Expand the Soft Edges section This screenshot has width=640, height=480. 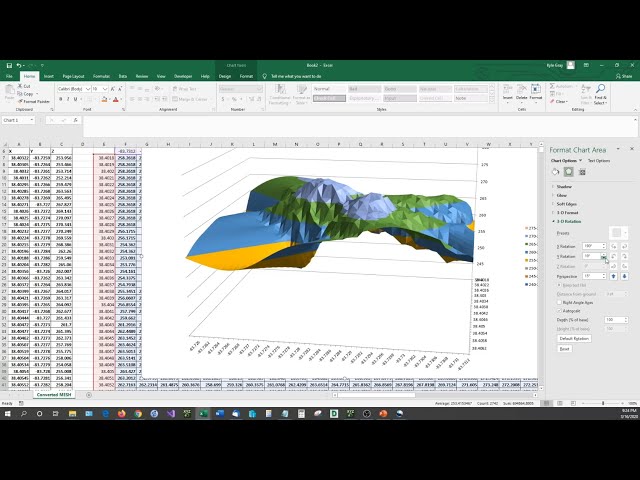point(567,204)
